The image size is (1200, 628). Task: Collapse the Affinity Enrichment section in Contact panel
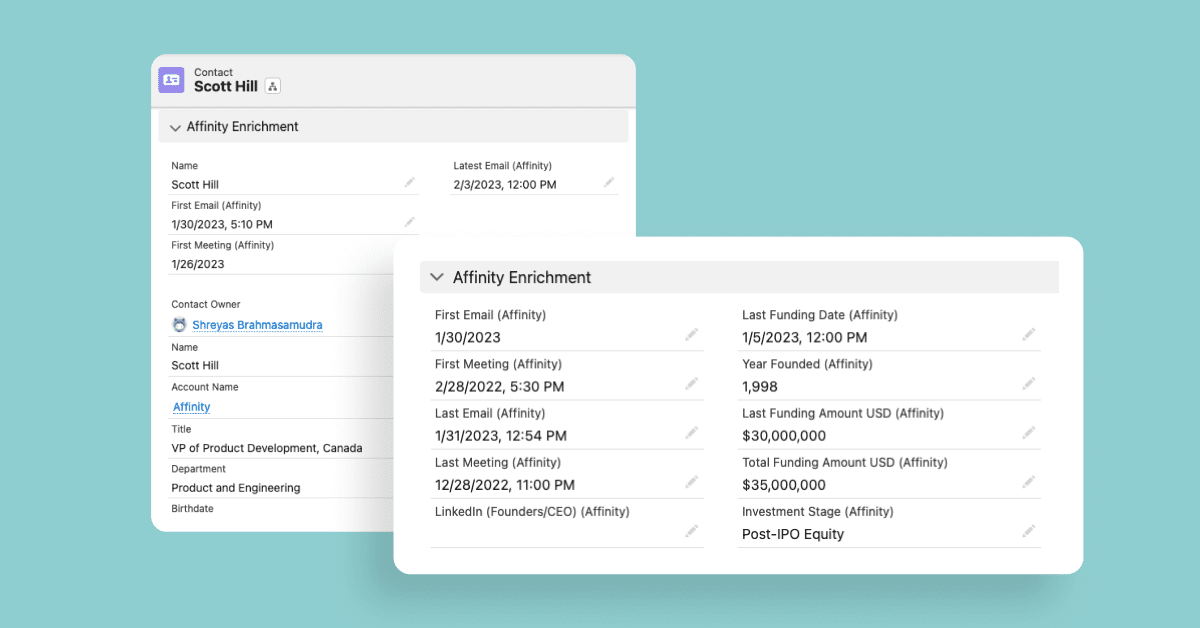click(175, 127)
